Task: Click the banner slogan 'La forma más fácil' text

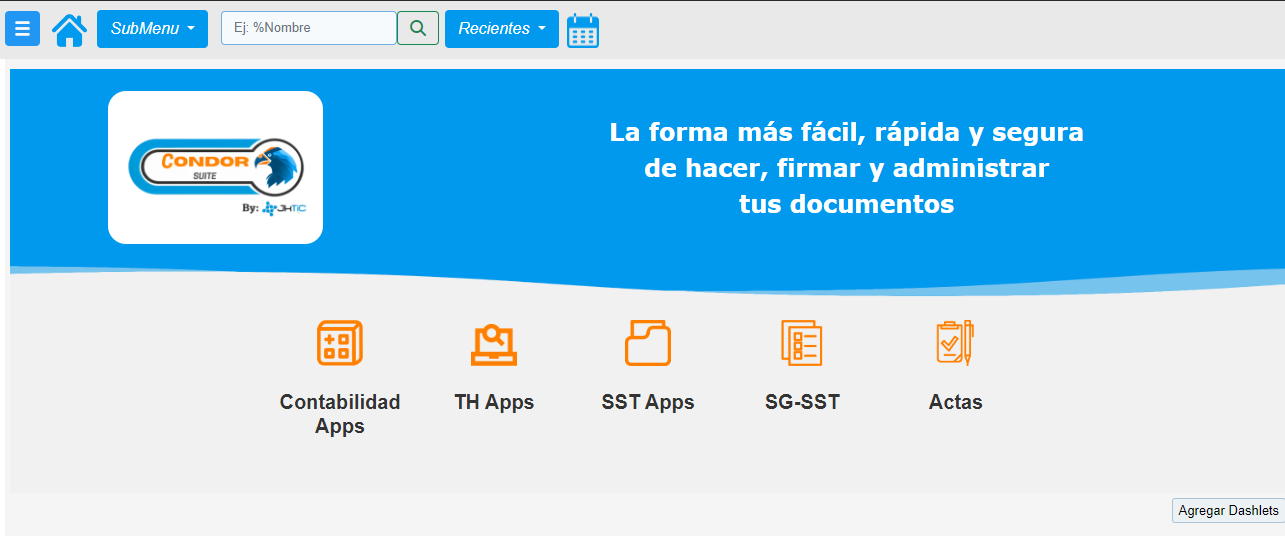Action: [x=847, y=168]
